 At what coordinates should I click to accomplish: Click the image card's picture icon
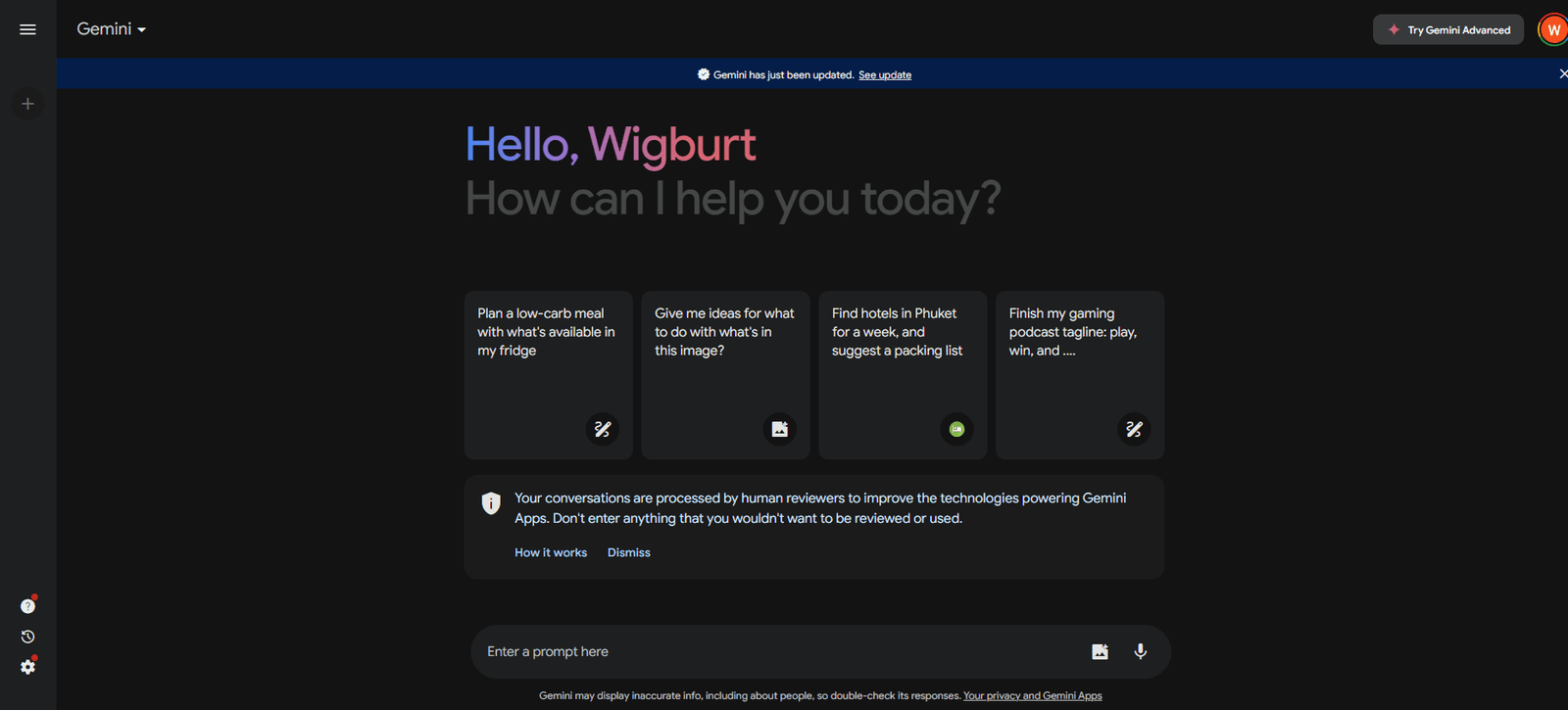780,429
